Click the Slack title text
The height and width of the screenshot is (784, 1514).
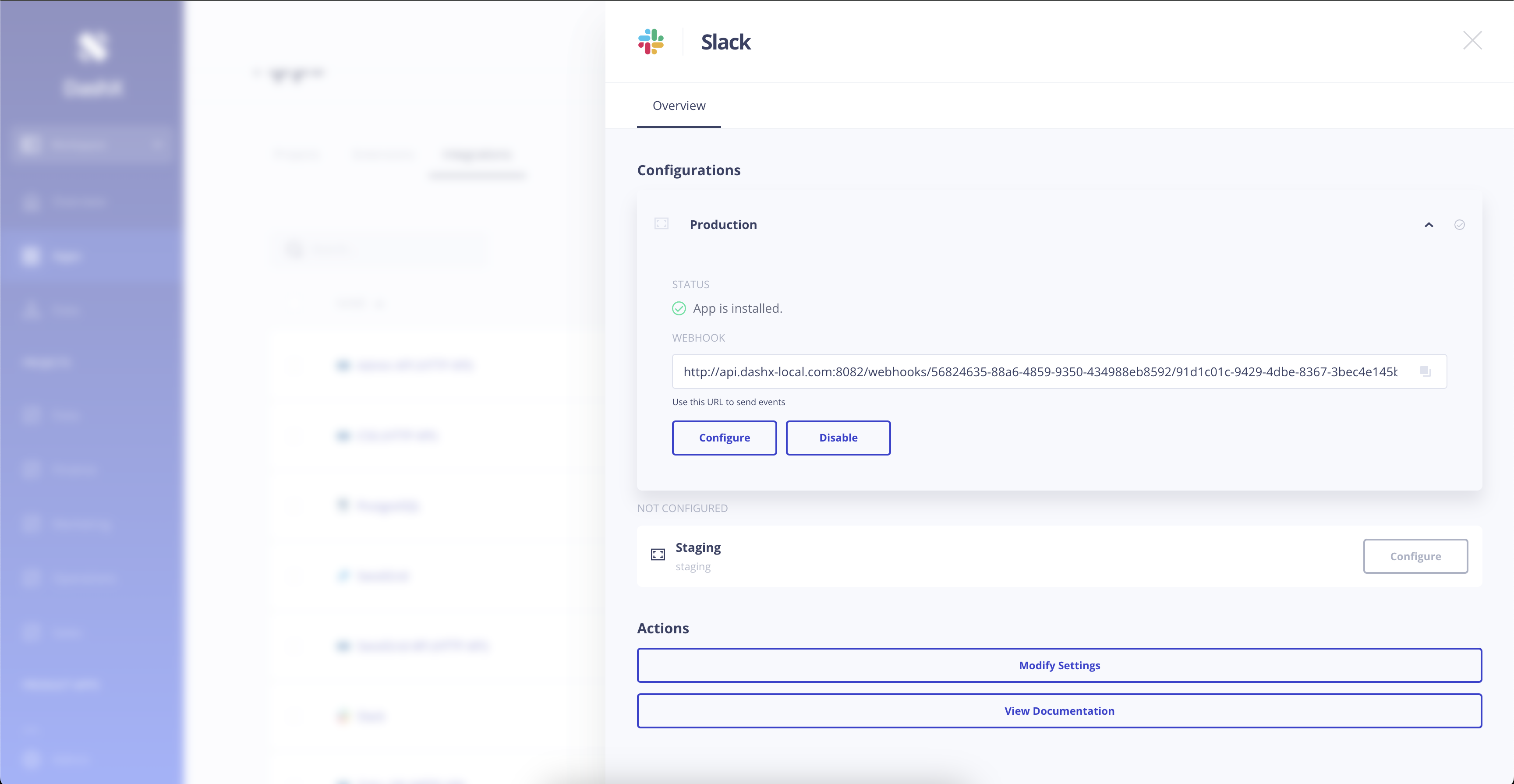coord(726,42)
